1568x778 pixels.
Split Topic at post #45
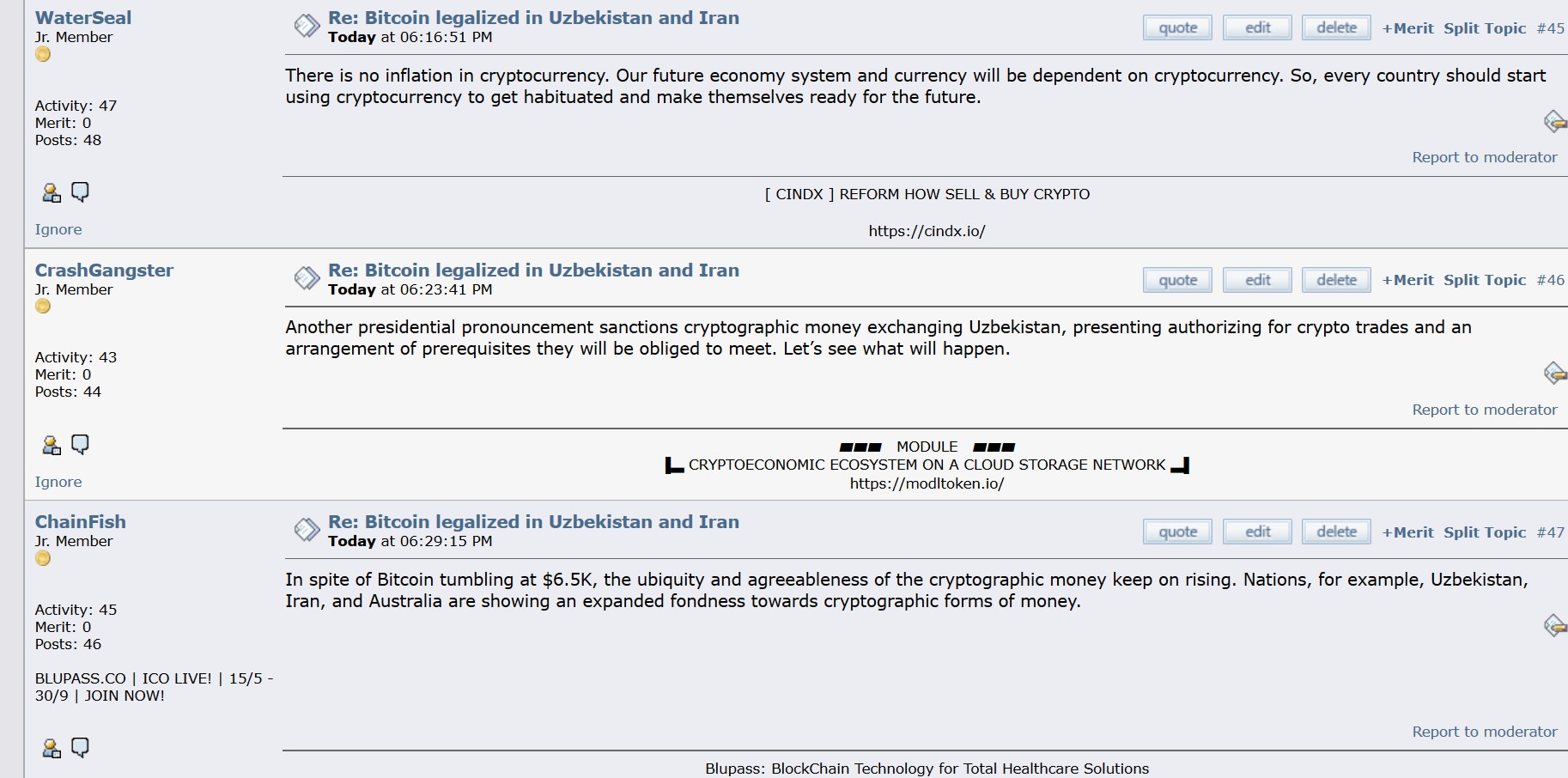point(1485,27)
